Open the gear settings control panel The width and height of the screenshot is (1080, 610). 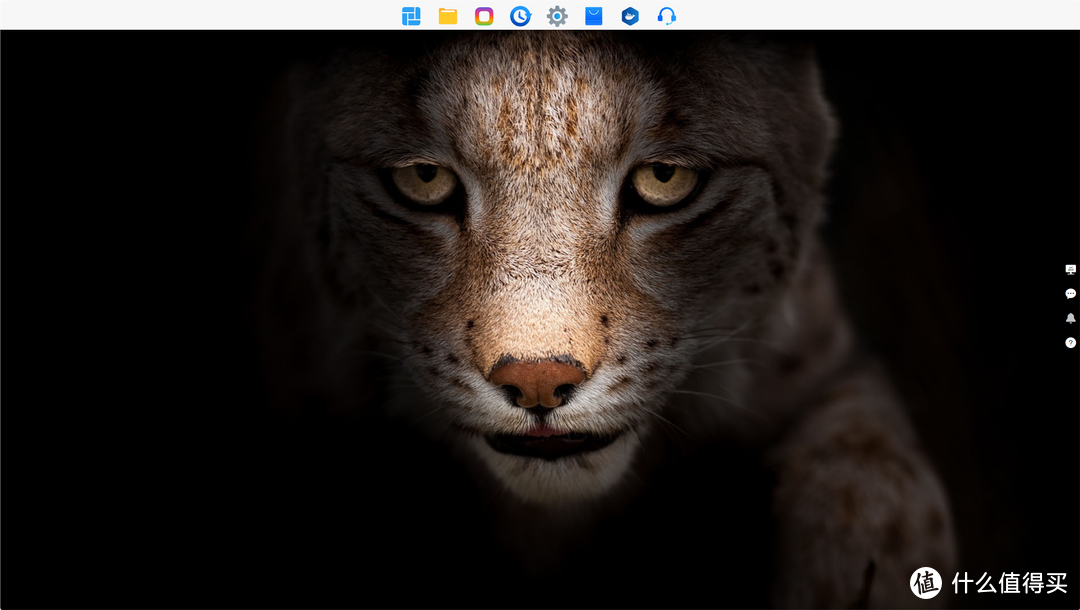pyautogui.click(x=557, y=16)
